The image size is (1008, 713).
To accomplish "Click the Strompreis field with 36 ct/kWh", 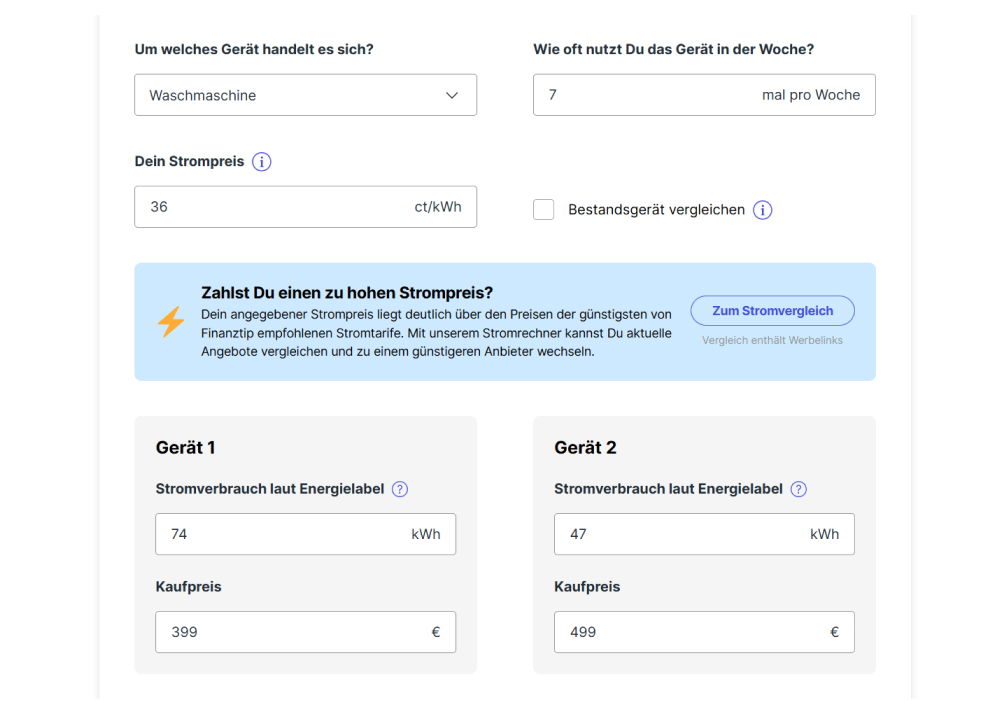I will click(305, 207).
